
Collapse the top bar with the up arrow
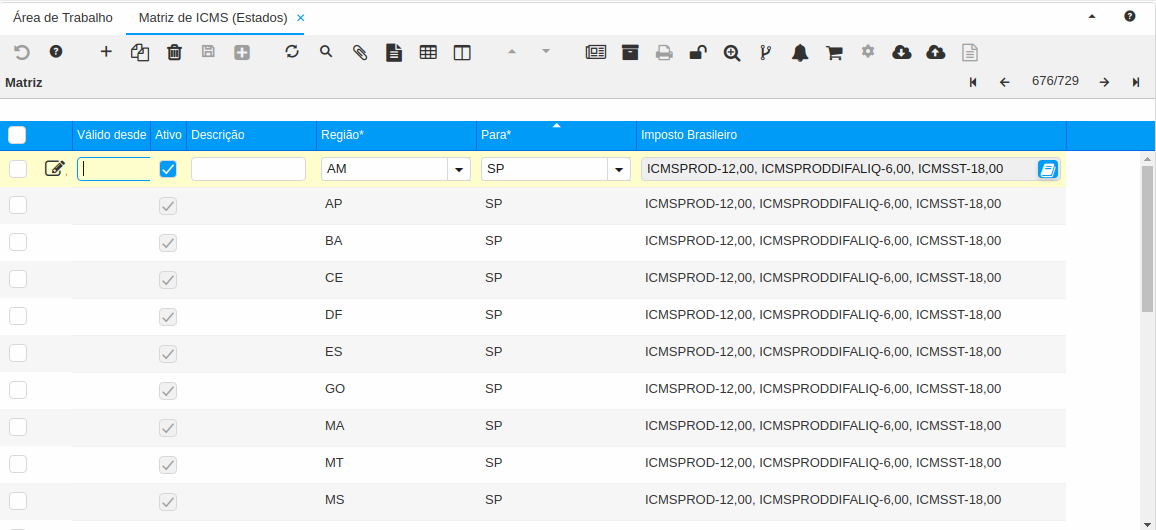pyautogui.click(x=1092, y=17)
